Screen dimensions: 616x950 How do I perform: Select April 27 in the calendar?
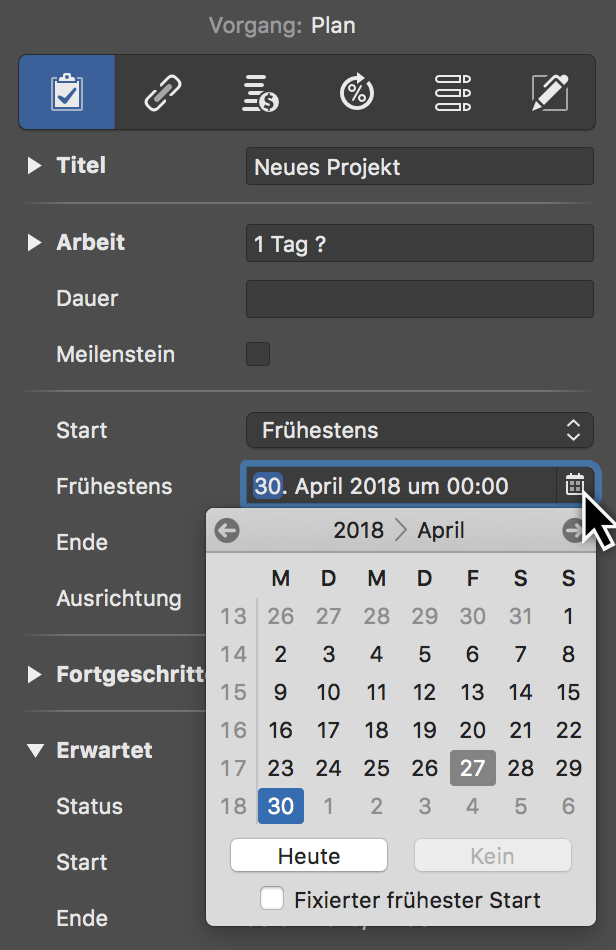click(472, 768)
